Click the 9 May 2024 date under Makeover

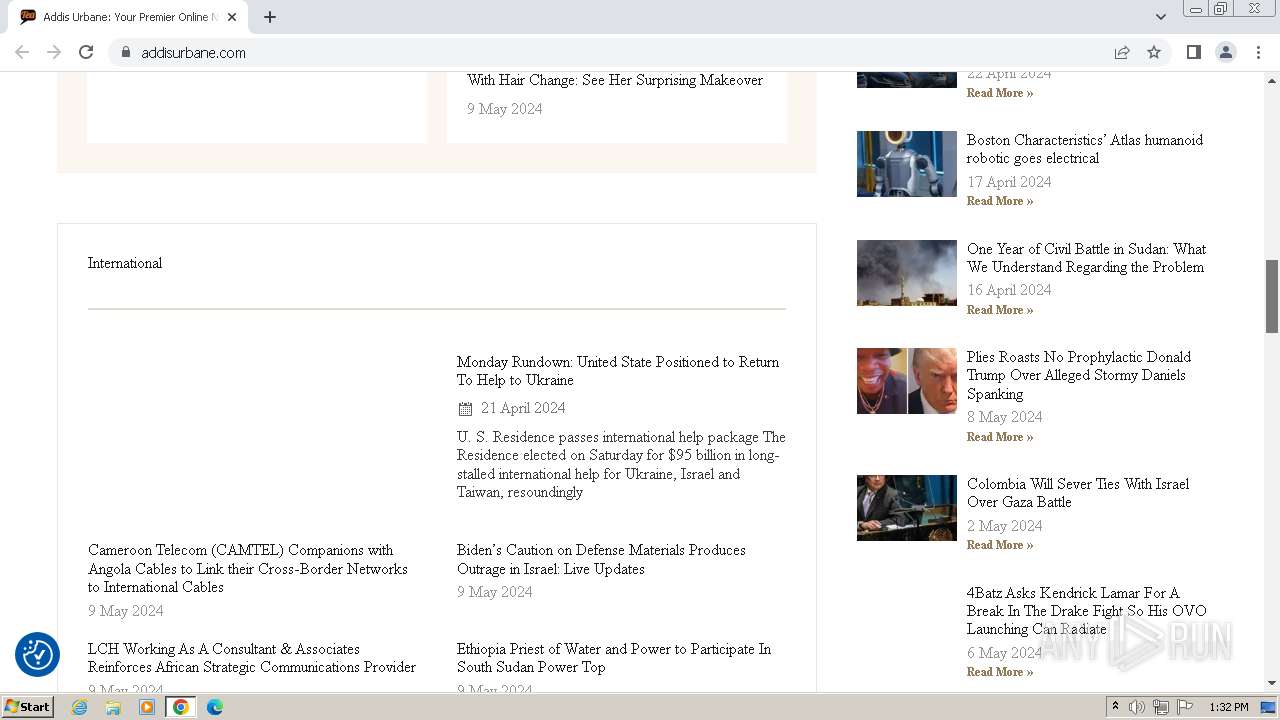point(505,109)
